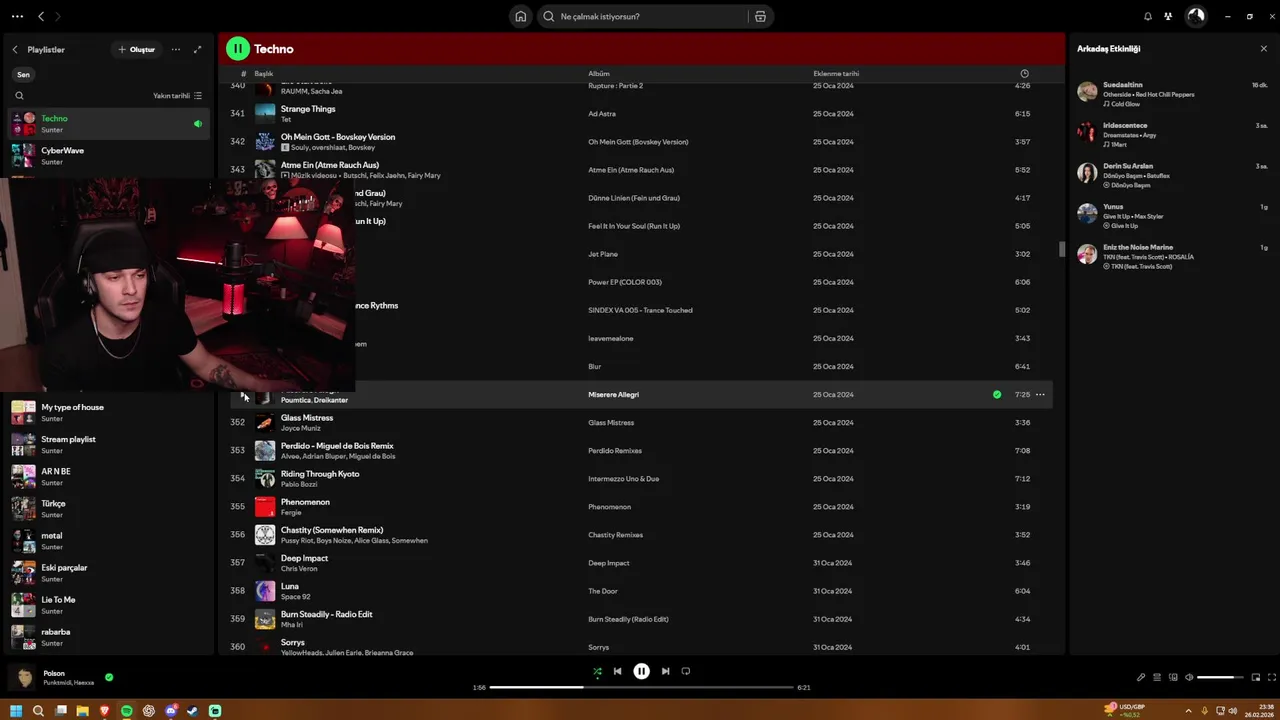
Task: Toggle repeat mode
Action: 686,672
